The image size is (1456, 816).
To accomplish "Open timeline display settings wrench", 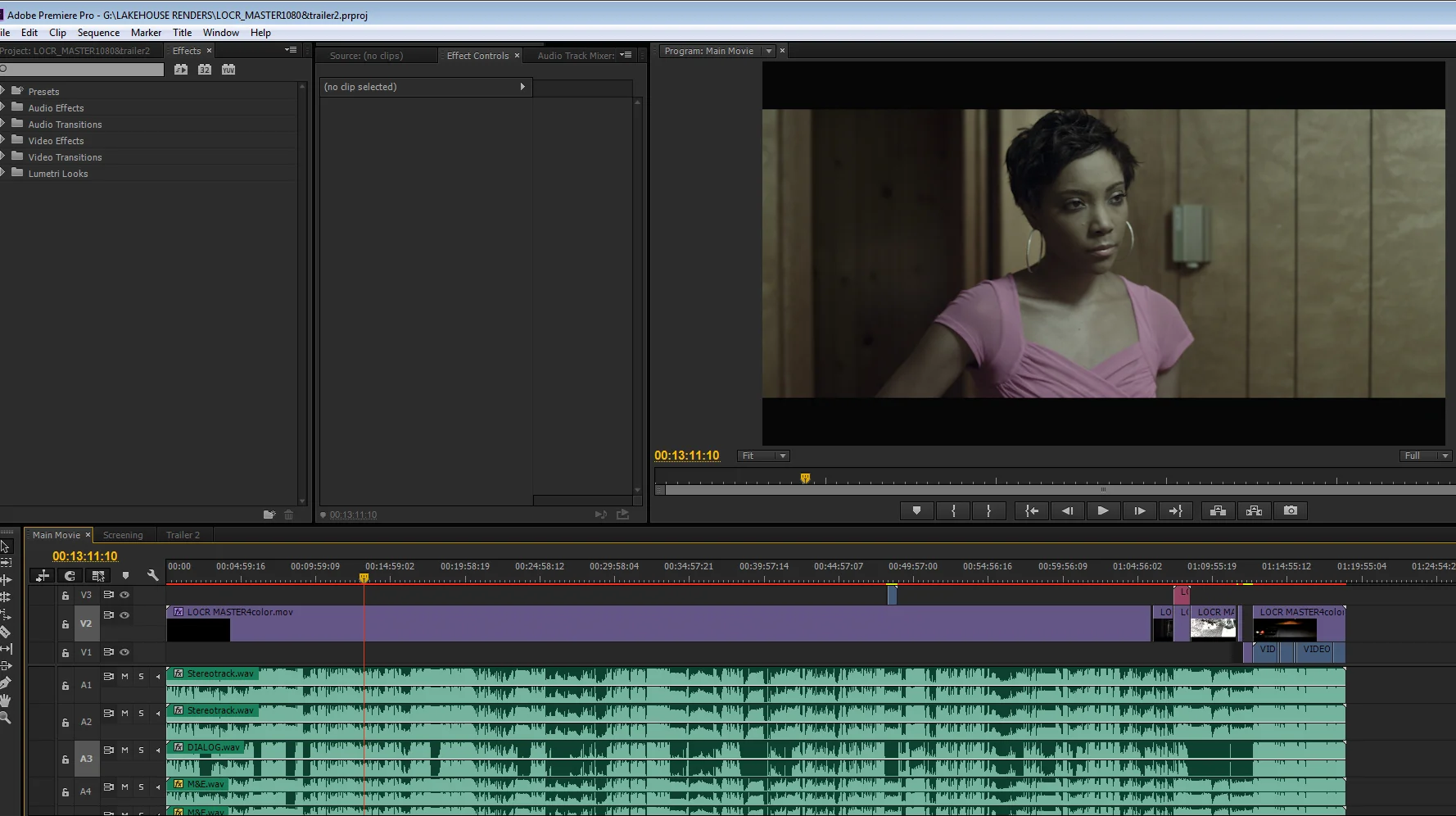I will coord(152,576).
